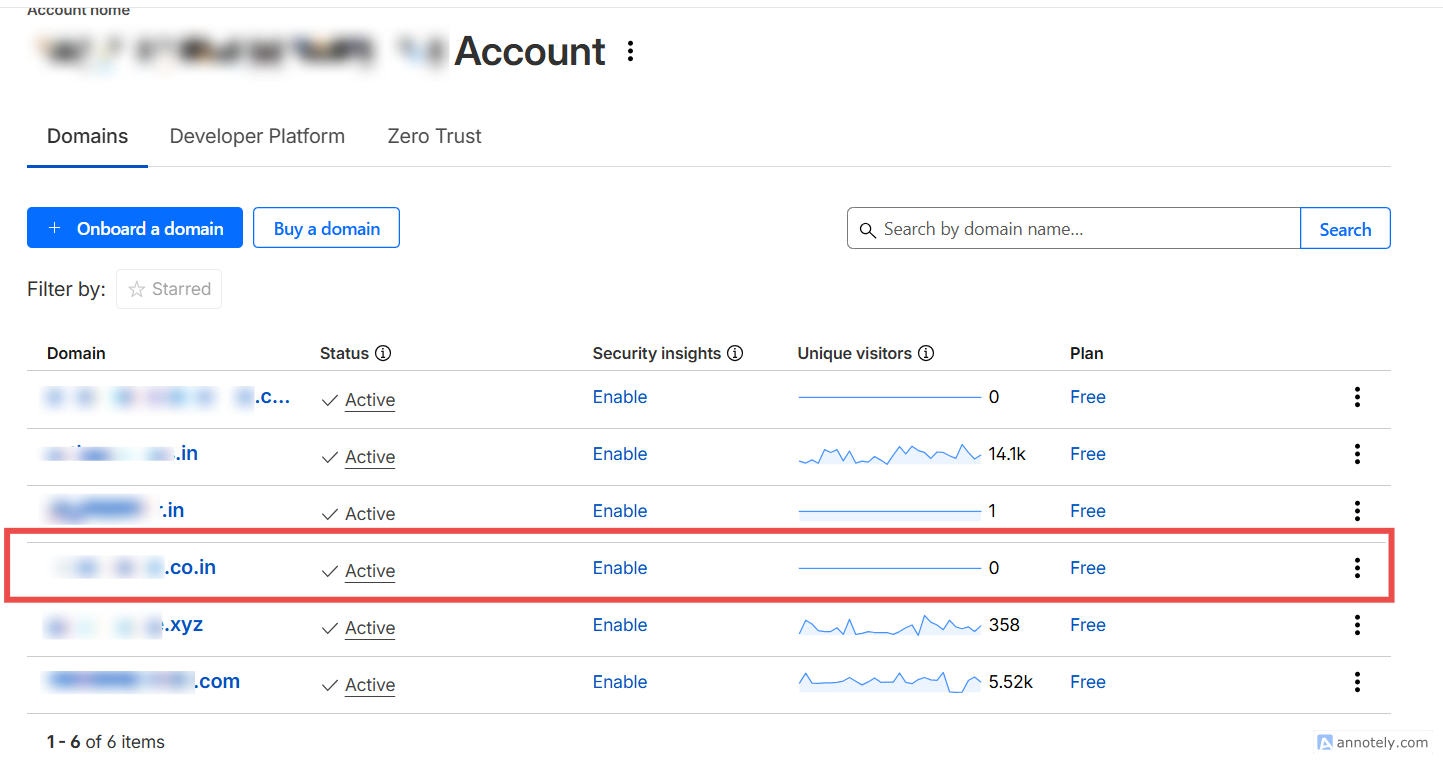Image resolution: width=1443 pixels, height=764 pixels.
Task: Select the Domains tab
Action: click(x=88, y=136)
